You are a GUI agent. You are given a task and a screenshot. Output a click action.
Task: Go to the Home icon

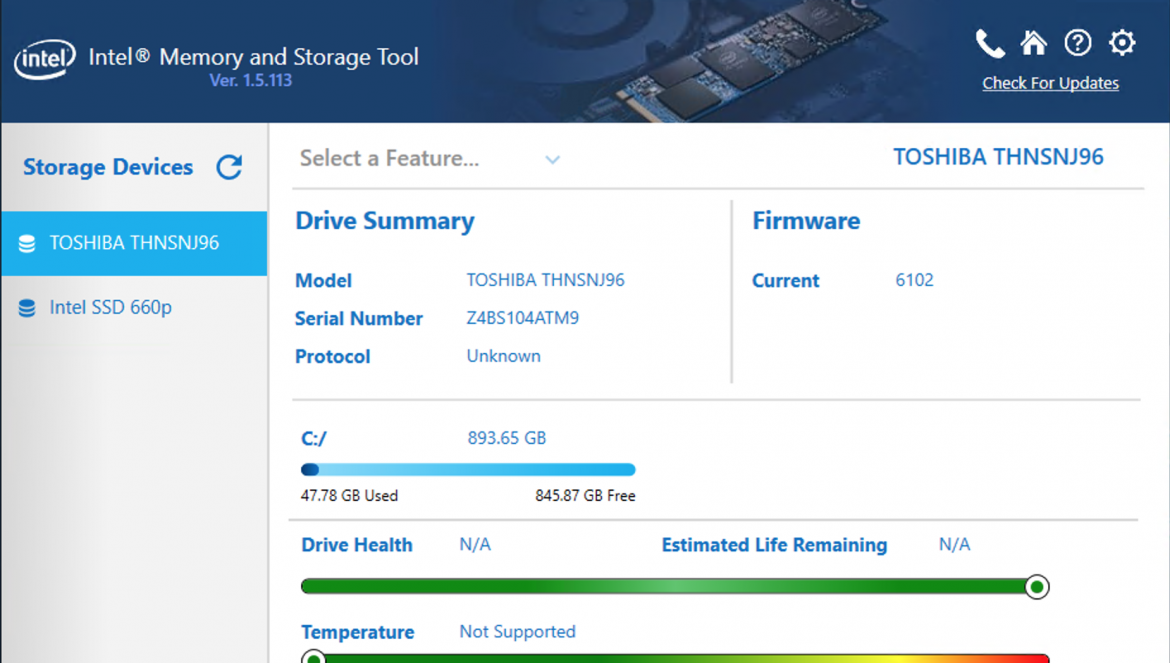[x=1033, y=43]
